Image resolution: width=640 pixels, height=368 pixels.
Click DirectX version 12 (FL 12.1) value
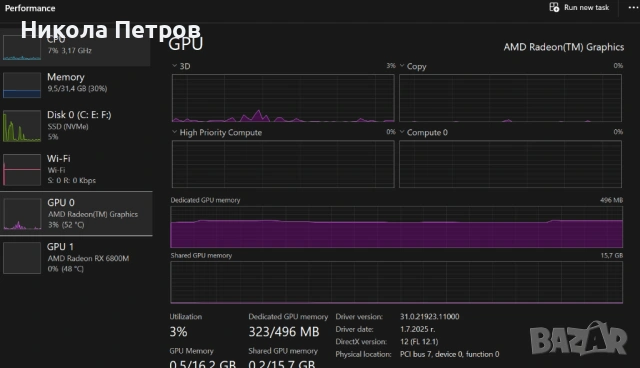pyautogui.click(x=419, y=341)
